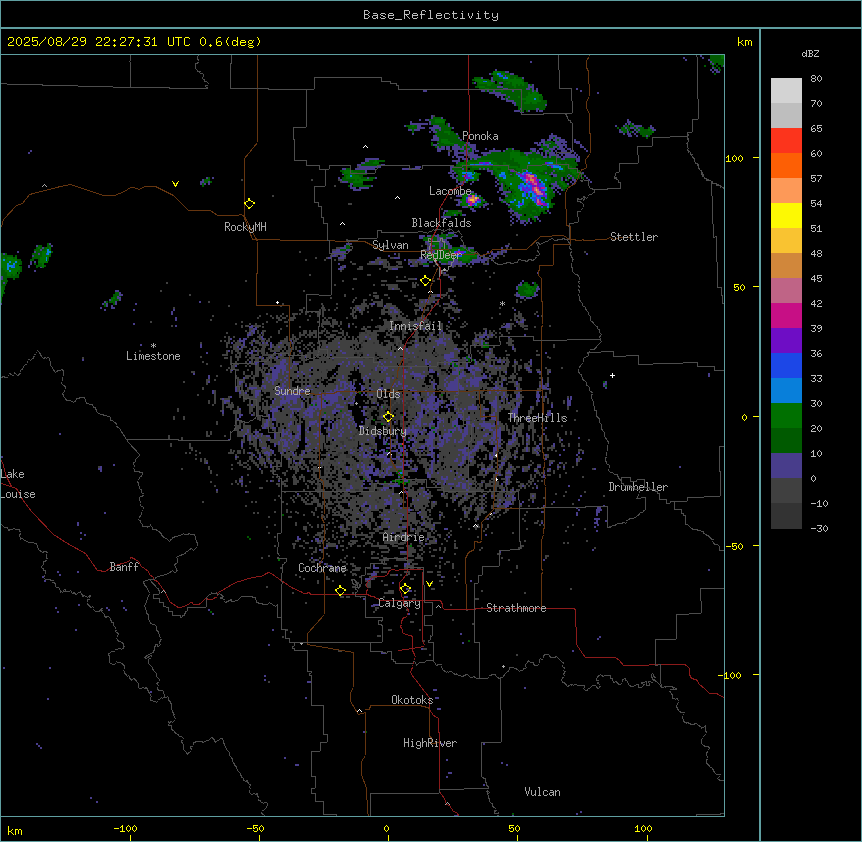This screenshot has height=842, width=862.
Task: Click the green echo cell north of Ponoka
Action: 509,89
